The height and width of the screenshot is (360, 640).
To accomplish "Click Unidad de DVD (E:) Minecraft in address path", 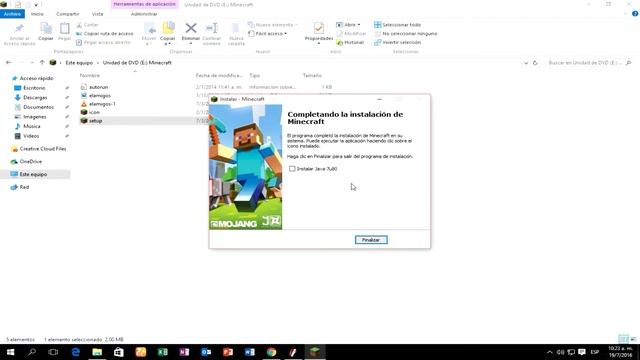I will pos(137,63).
